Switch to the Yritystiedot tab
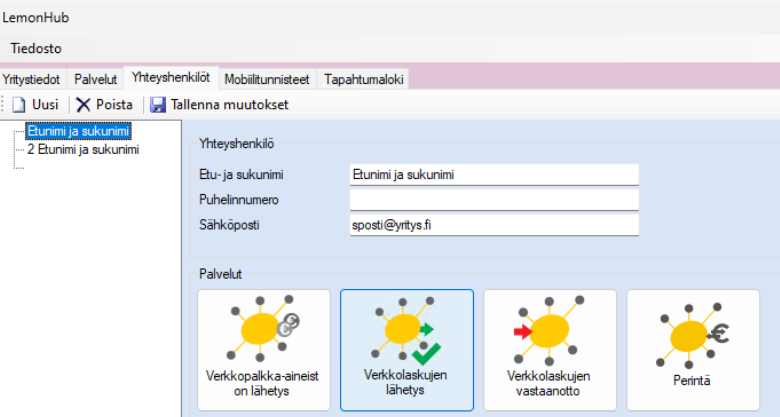780x417 pixels. pyautogui.click(x=31, y=79)
